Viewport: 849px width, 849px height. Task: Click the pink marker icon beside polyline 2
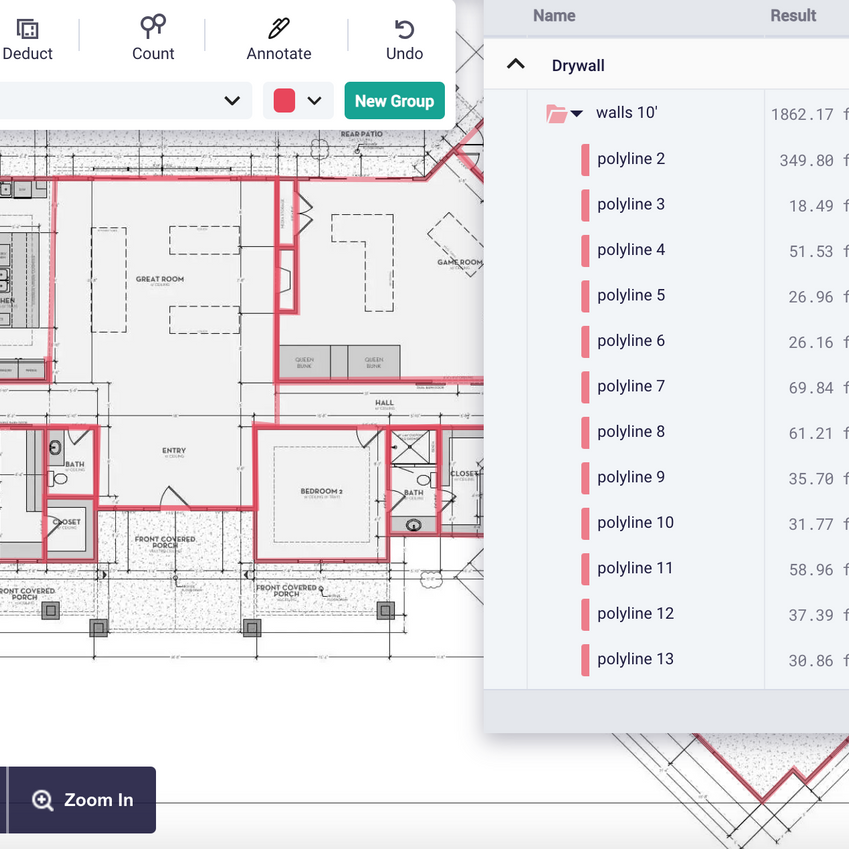(x=584, y=158)
